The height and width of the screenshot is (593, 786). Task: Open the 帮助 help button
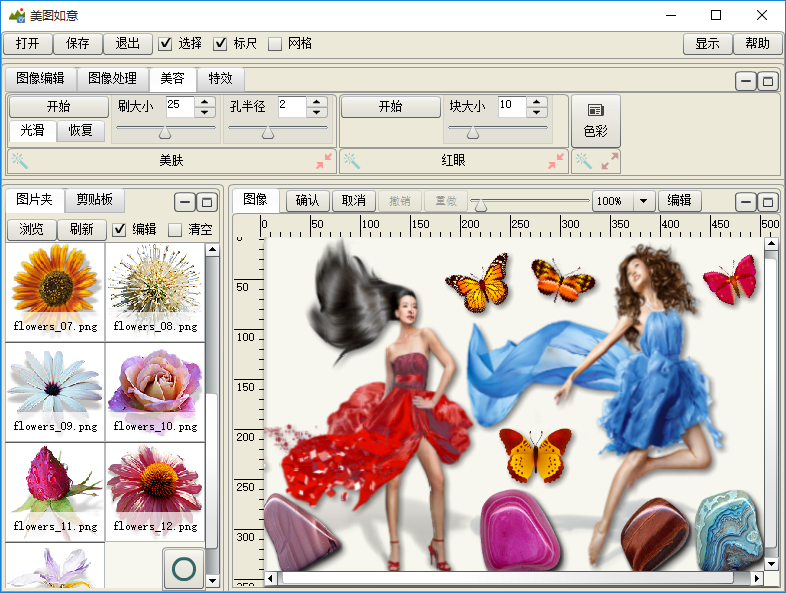pyautogui.click(x=757, y=44)
